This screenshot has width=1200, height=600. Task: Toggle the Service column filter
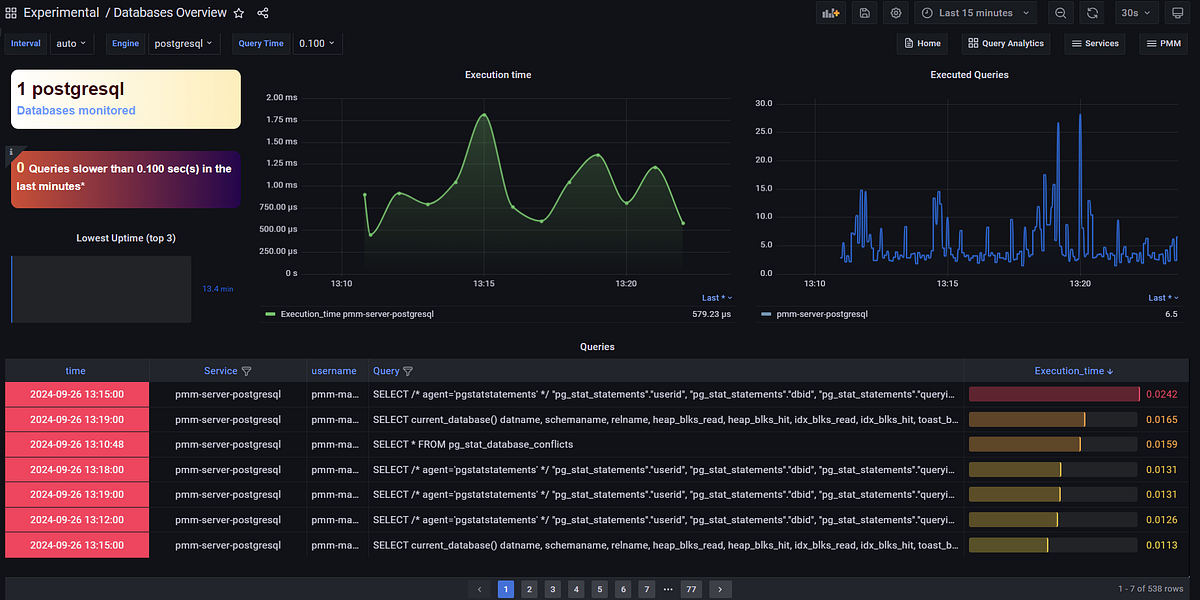[248, 370]
